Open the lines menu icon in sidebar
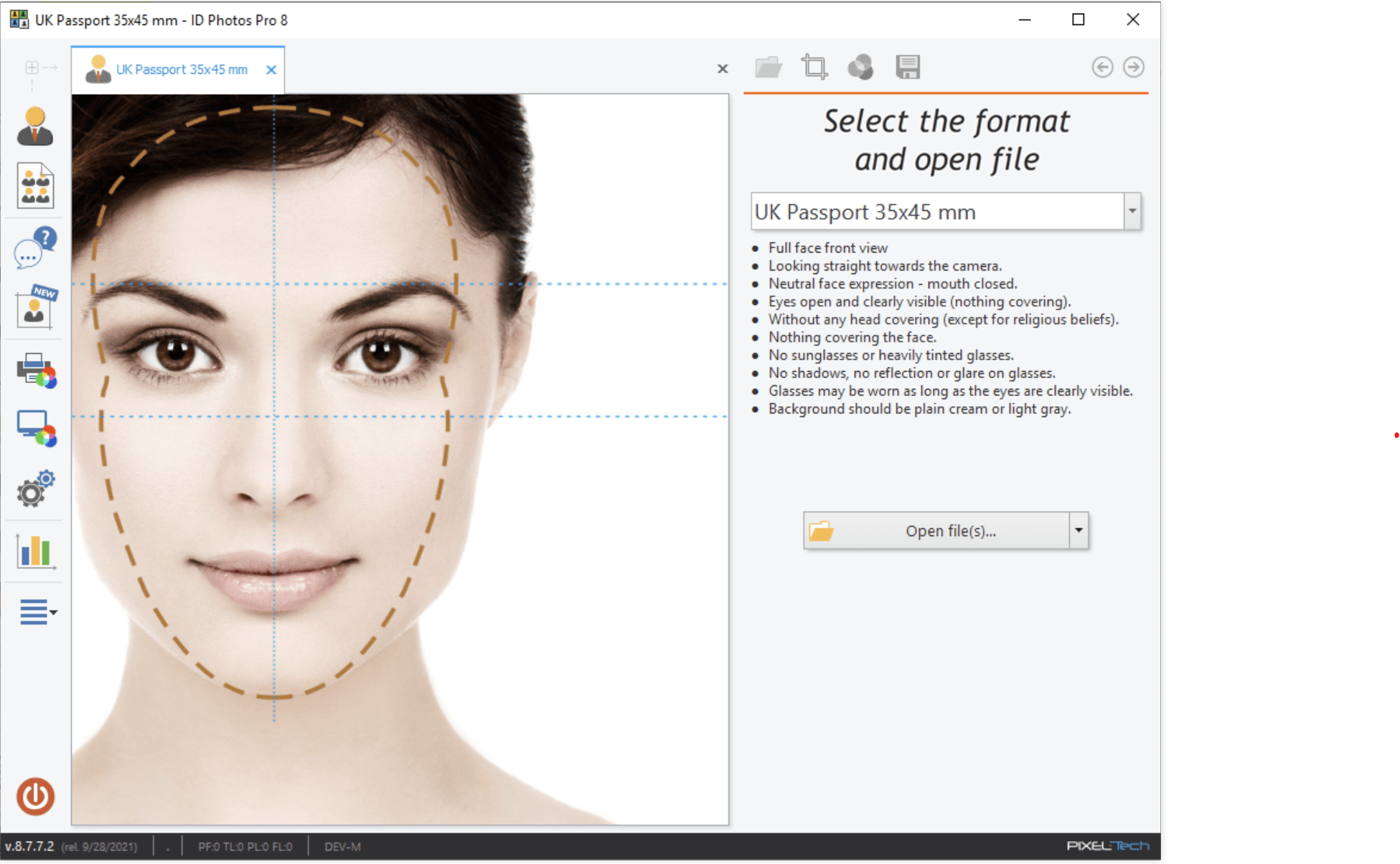The height and width of the screenshot is (864, 1400). click(x=37, y=612)
